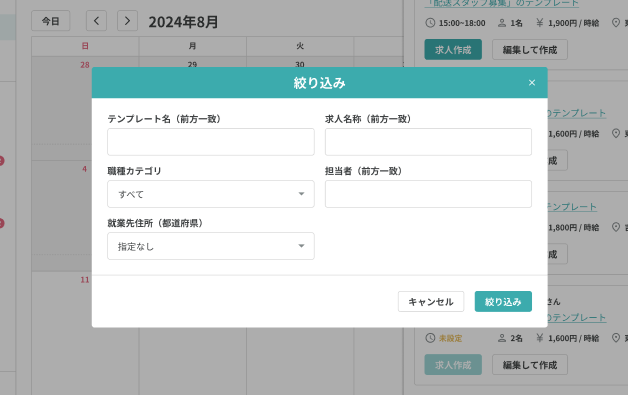This screenshot has height=395, width=628.
Task: Click the 未設定 time label
Action: [x=451, y=339]
